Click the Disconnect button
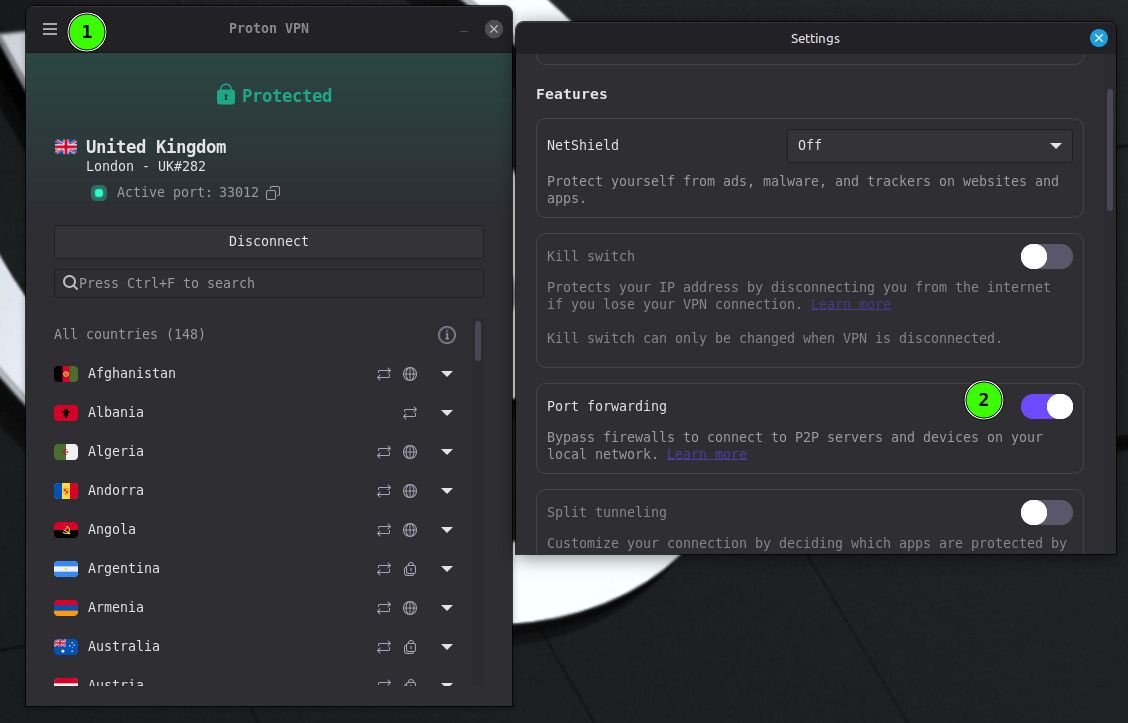Image resolution: width=1128 pixels, height=723 pixels. click(x=268, y=242)
